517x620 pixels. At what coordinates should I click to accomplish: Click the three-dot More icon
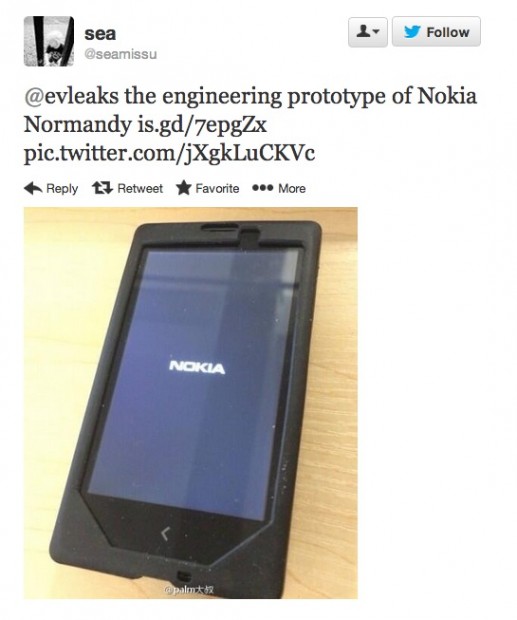coord(262,188)
